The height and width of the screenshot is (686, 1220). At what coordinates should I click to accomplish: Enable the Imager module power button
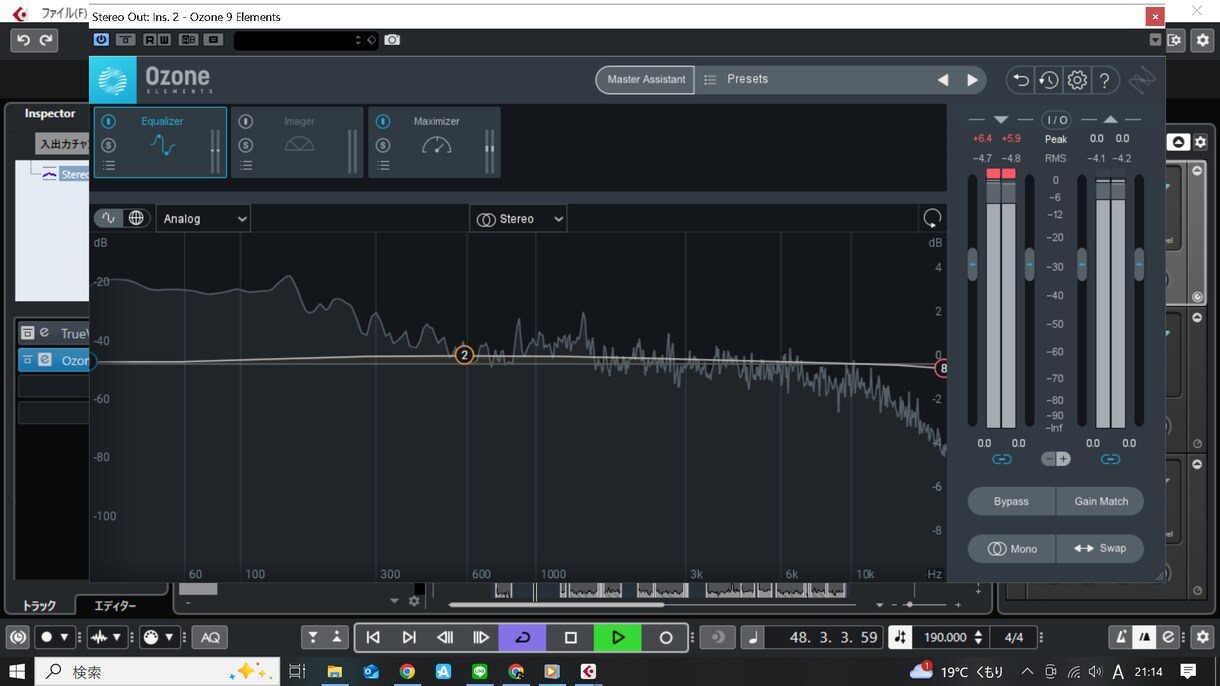[x=246, y=121]
